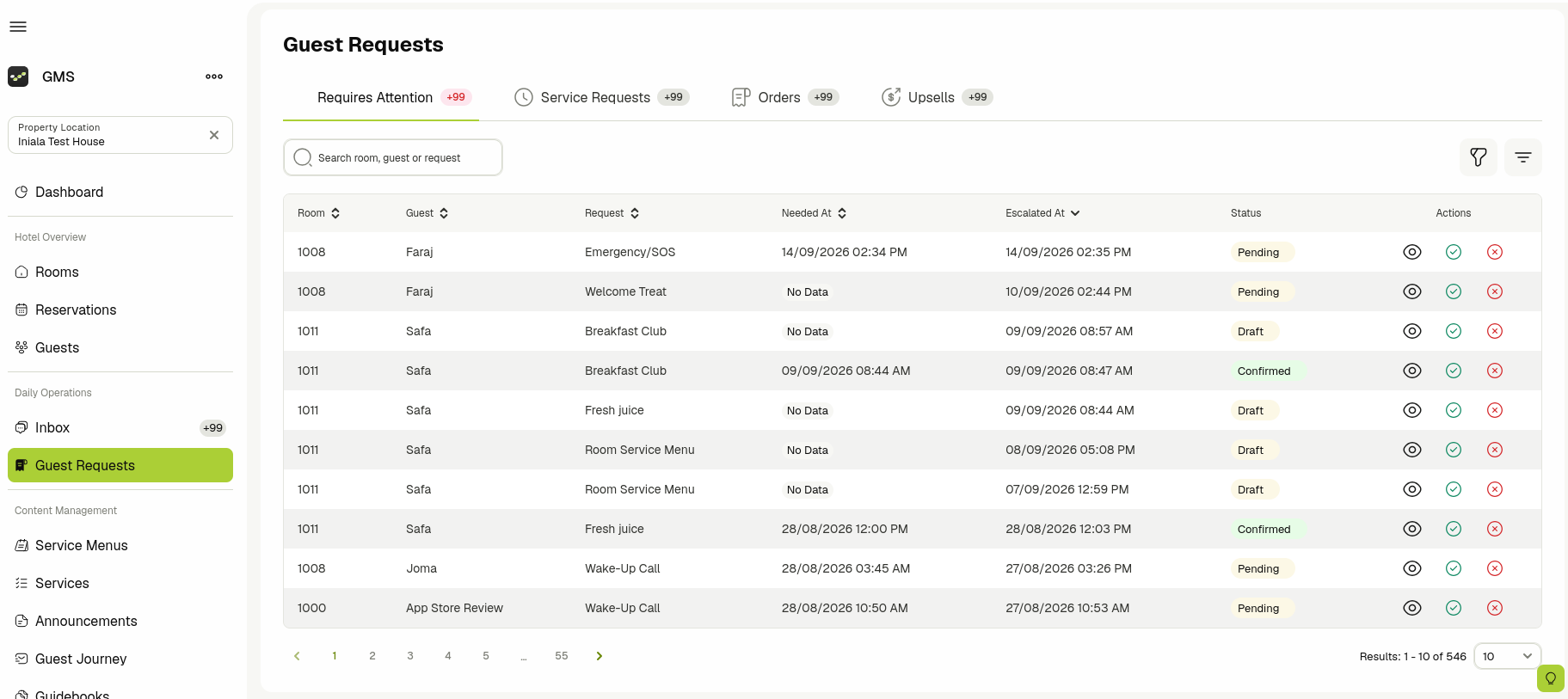View Room Service Menu 08/09/2026 details
Image resolution: width=1568 pixels, height=699 pixels.
(x=1412, y=450)
